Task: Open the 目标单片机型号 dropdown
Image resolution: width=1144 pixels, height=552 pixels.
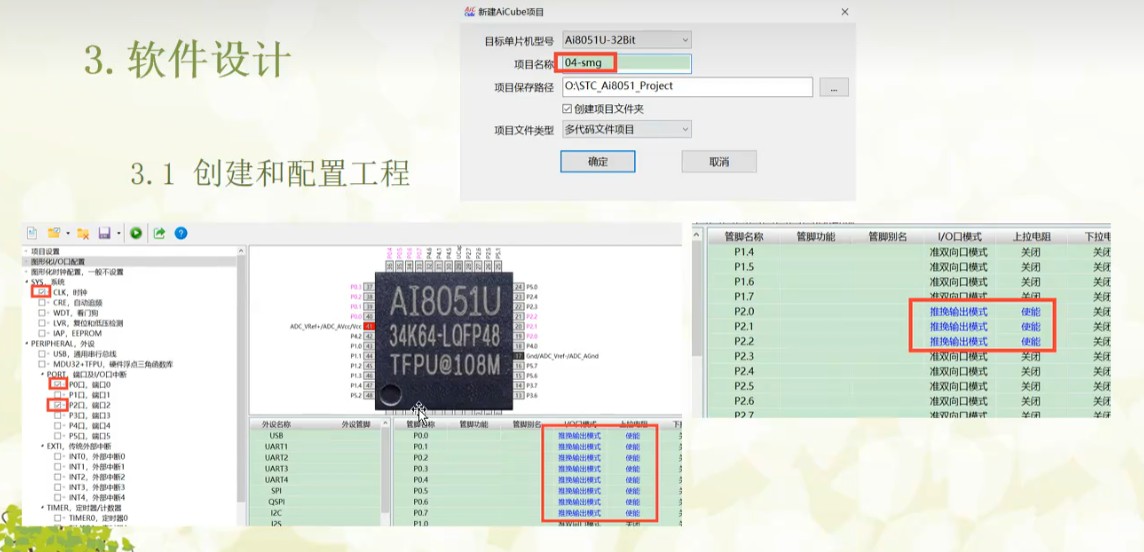Action: (x=627, y=39)
